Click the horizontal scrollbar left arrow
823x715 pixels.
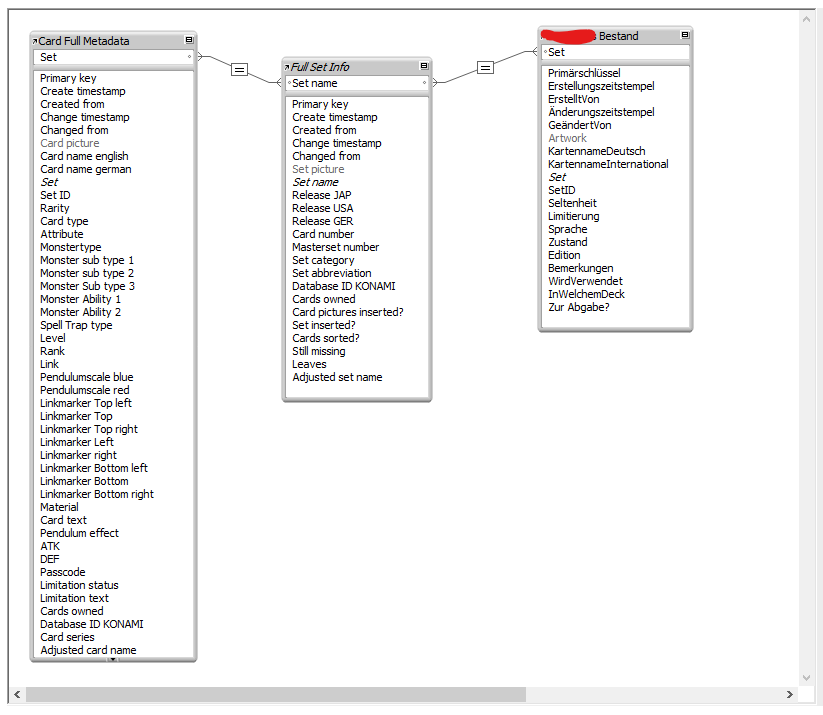coord(17,695)
